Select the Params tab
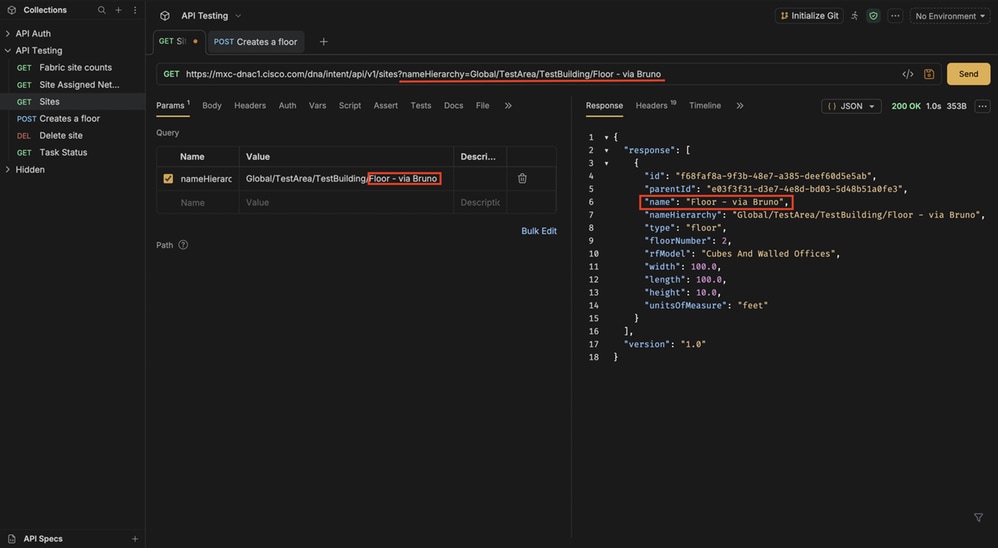The image size is (998, 548). tap(173, 106)
